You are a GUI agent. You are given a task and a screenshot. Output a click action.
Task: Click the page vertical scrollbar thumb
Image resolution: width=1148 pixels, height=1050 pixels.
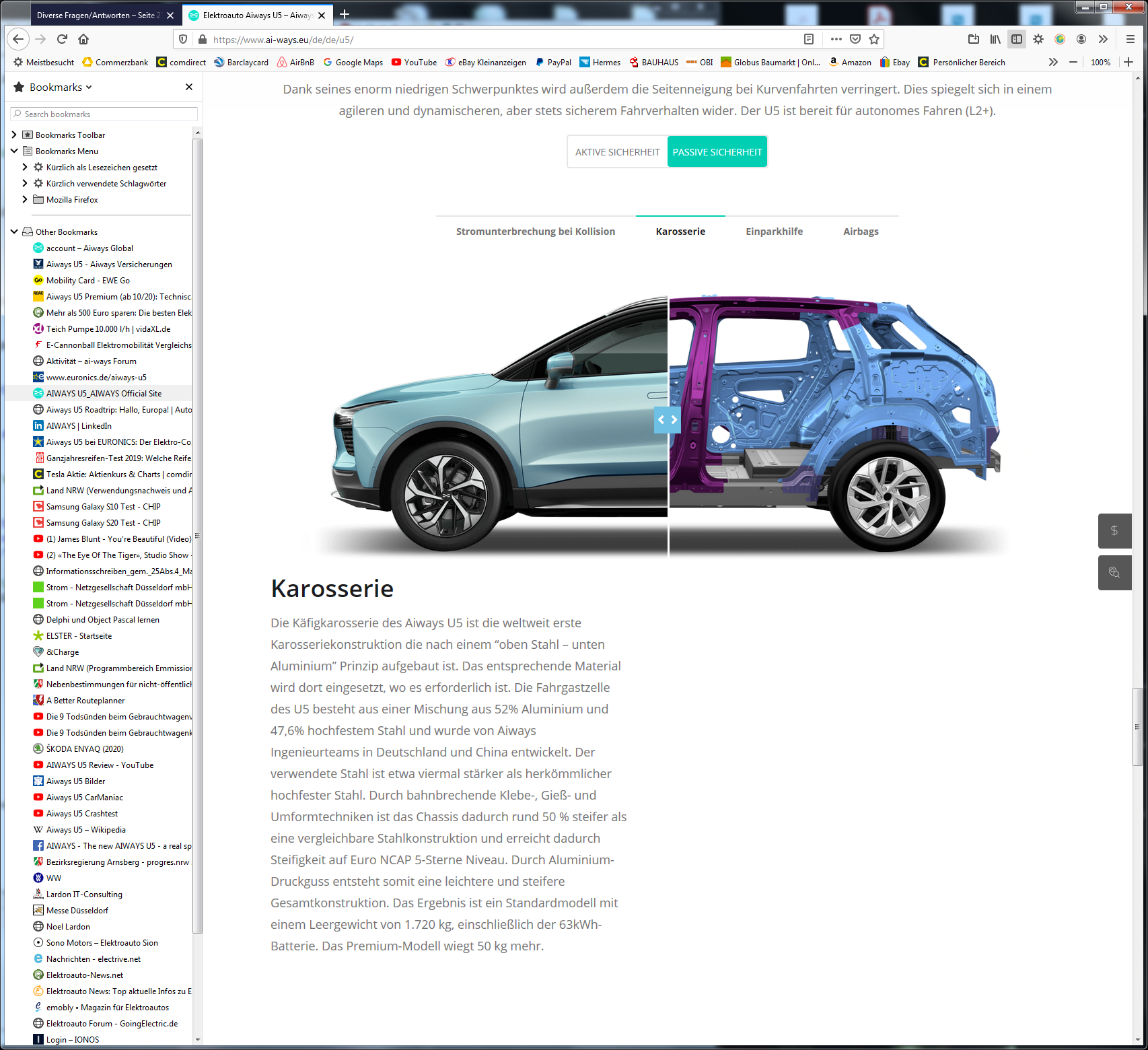pos(1137,726)
